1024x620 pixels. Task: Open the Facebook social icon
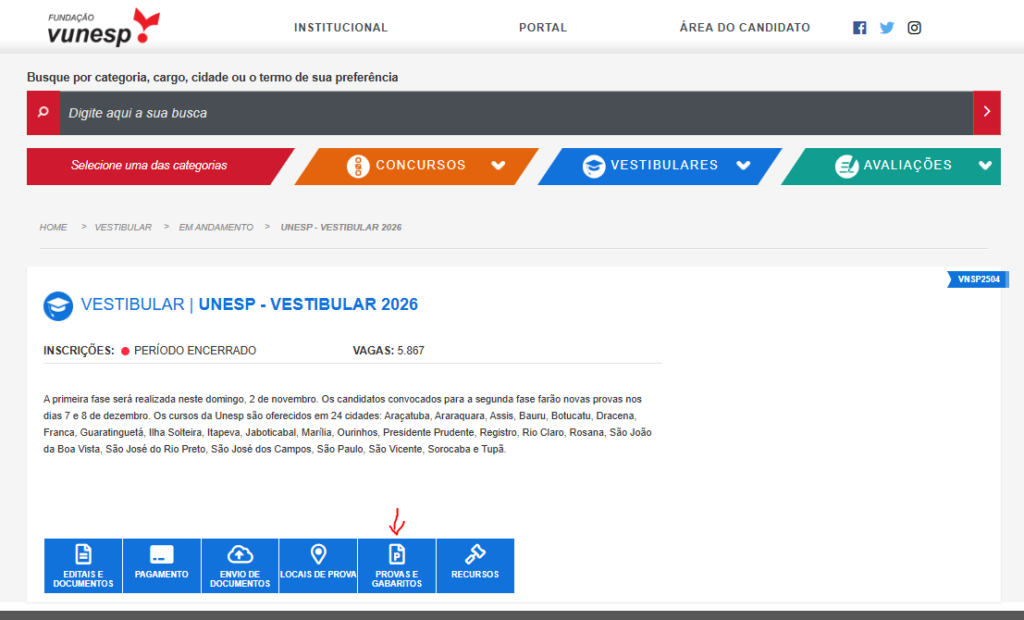(x=859, y=28)
